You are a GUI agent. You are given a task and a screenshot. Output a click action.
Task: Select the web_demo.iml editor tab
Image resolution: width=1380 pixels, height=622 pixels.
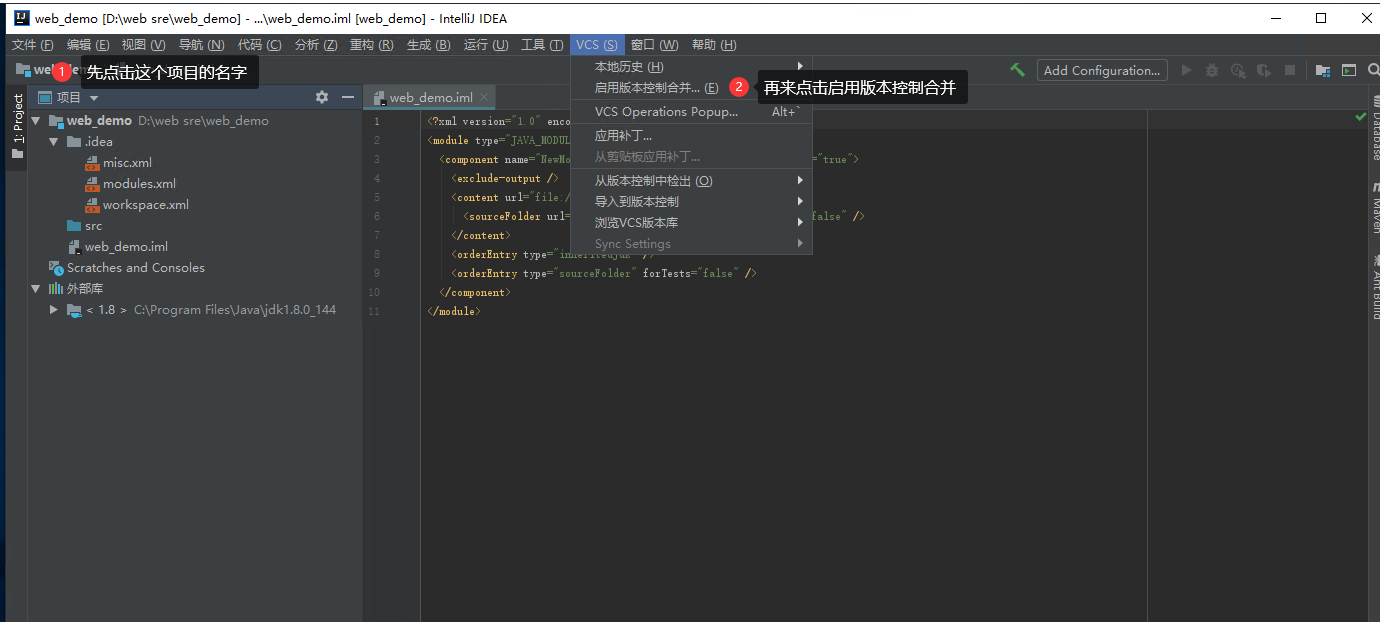(x=430, y=97)
